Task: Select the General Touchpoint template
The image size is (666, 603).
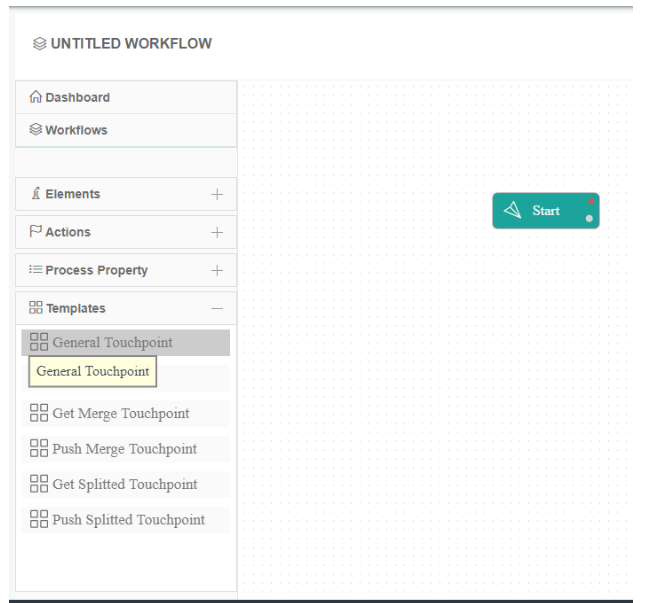Action: [112, 342]
